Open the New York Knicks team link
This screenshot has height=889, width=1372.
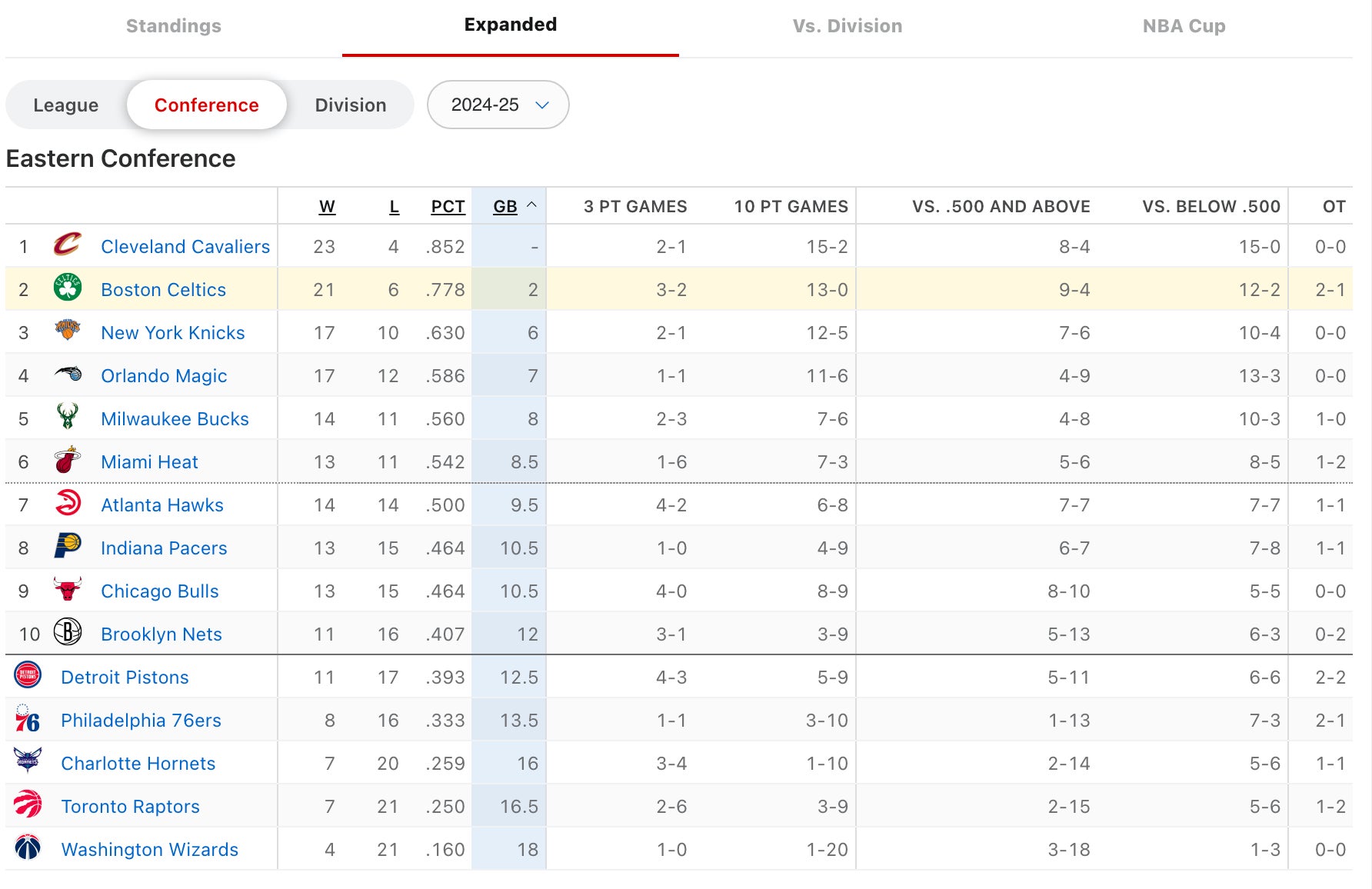[x=173, y=333]
